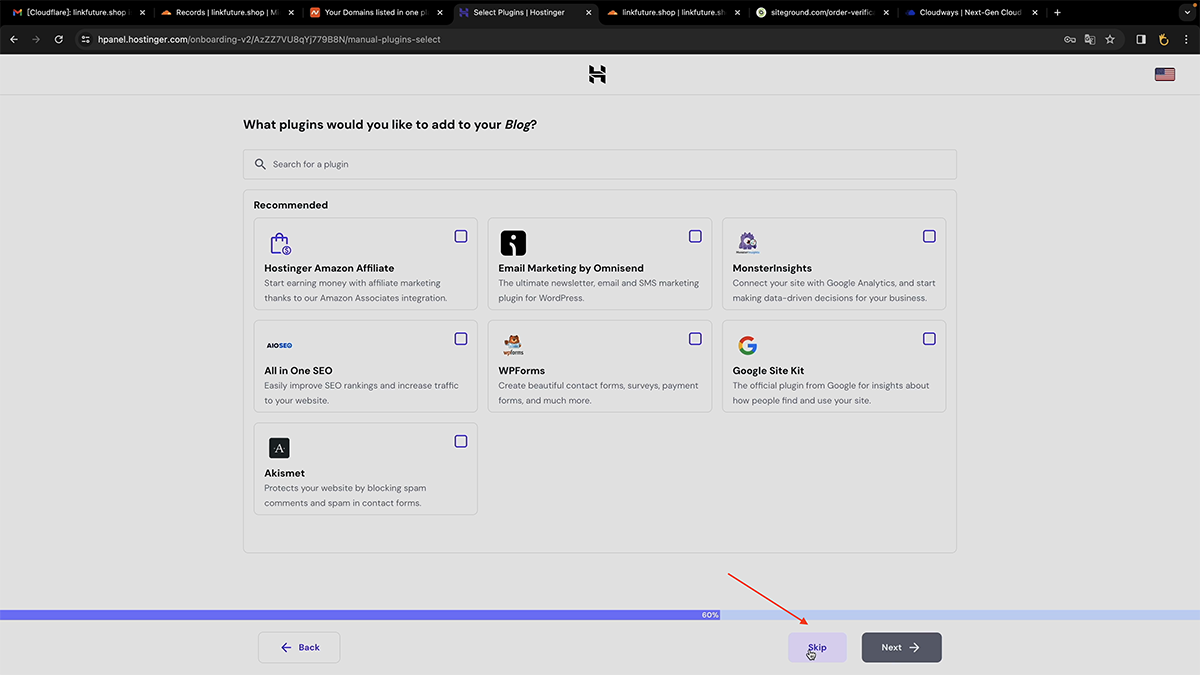Click the AIOSEO plugin logo
This screenshot has width=1200, height=675.
279,345
